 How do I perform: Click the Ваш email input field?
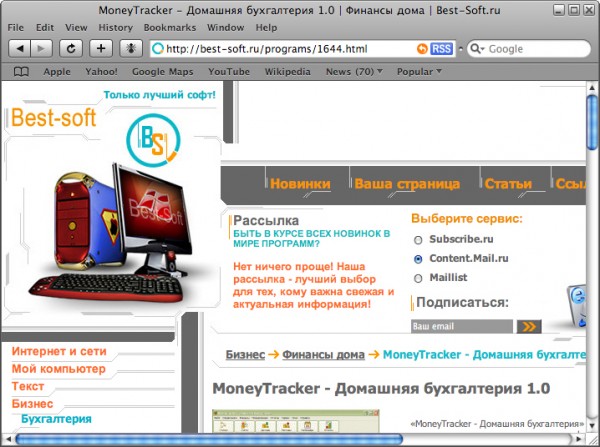pos(461,326)
